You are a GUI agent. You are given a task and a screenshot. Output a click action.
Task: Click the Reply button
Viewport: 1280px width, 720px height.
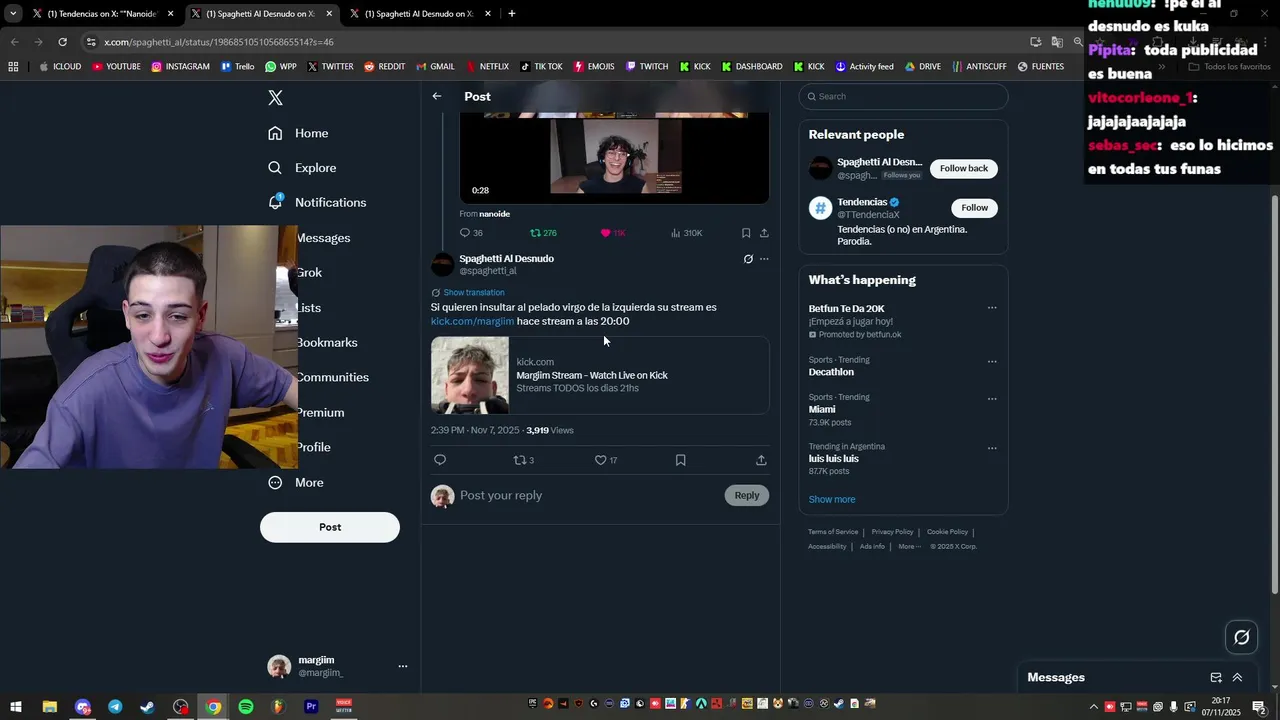point(747,495)
